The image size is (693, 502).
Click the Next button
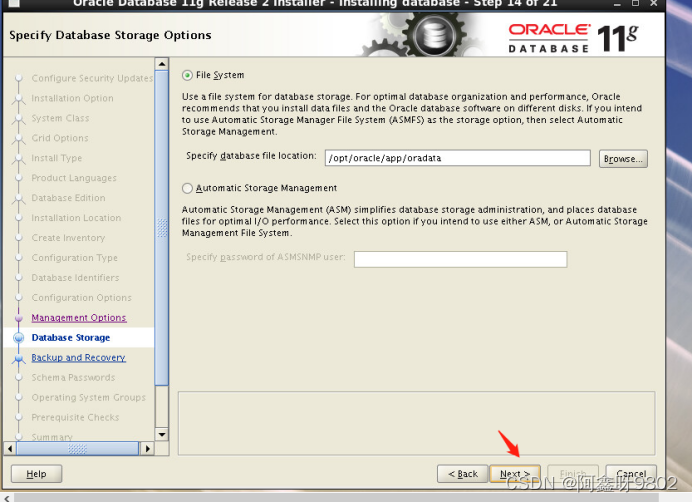(515, 474)
